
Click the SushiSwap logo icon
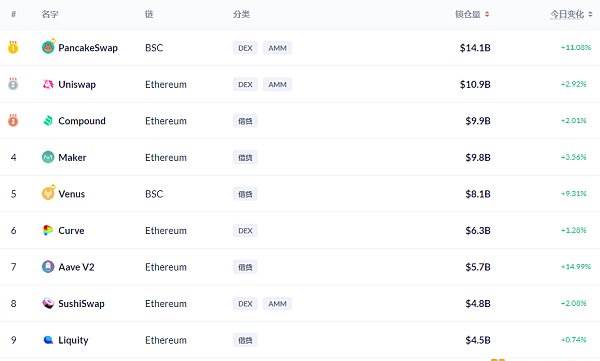48,303
